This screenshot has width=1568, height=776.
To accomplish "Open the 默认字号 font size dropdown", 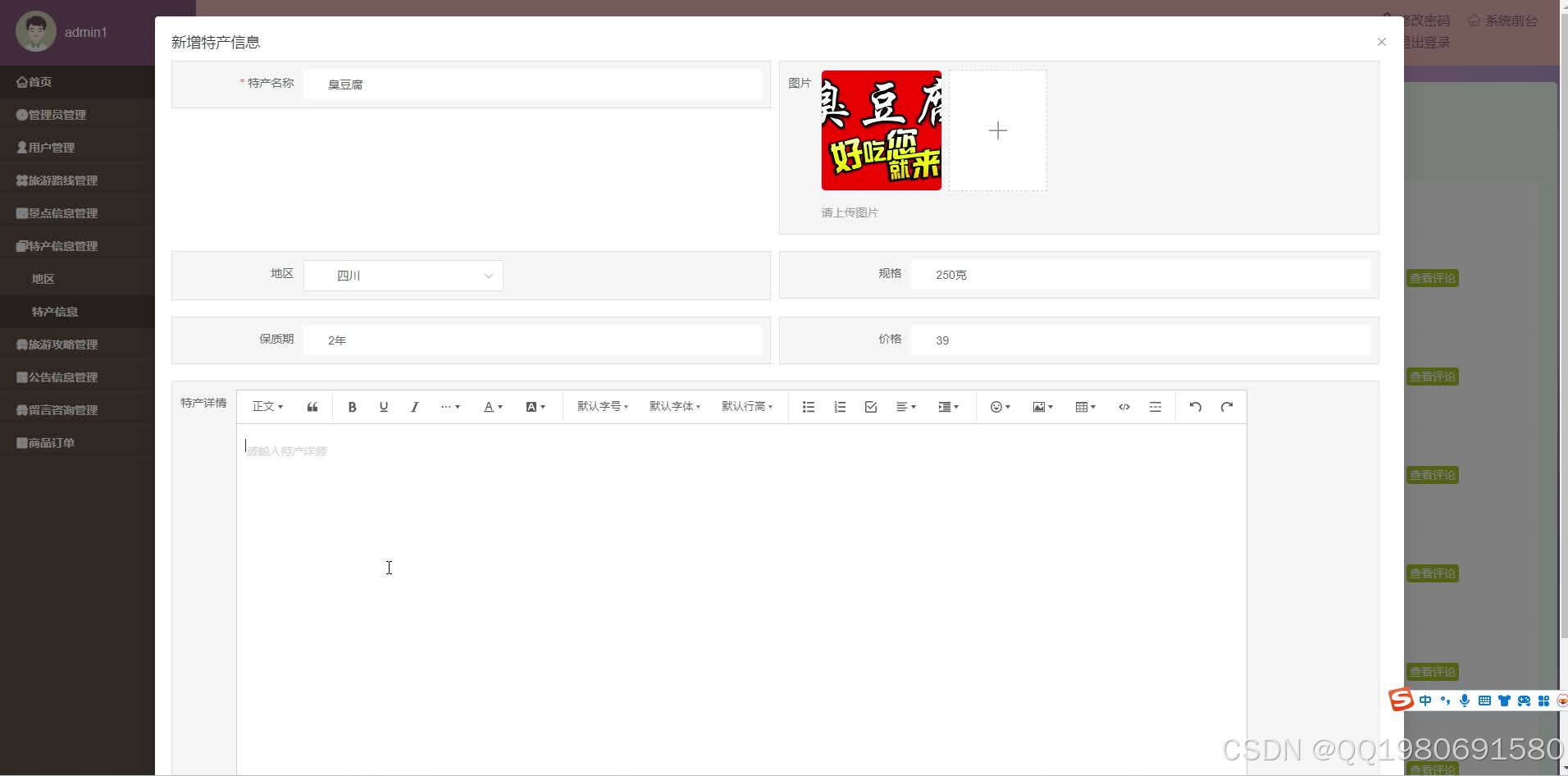I will 603,407.
